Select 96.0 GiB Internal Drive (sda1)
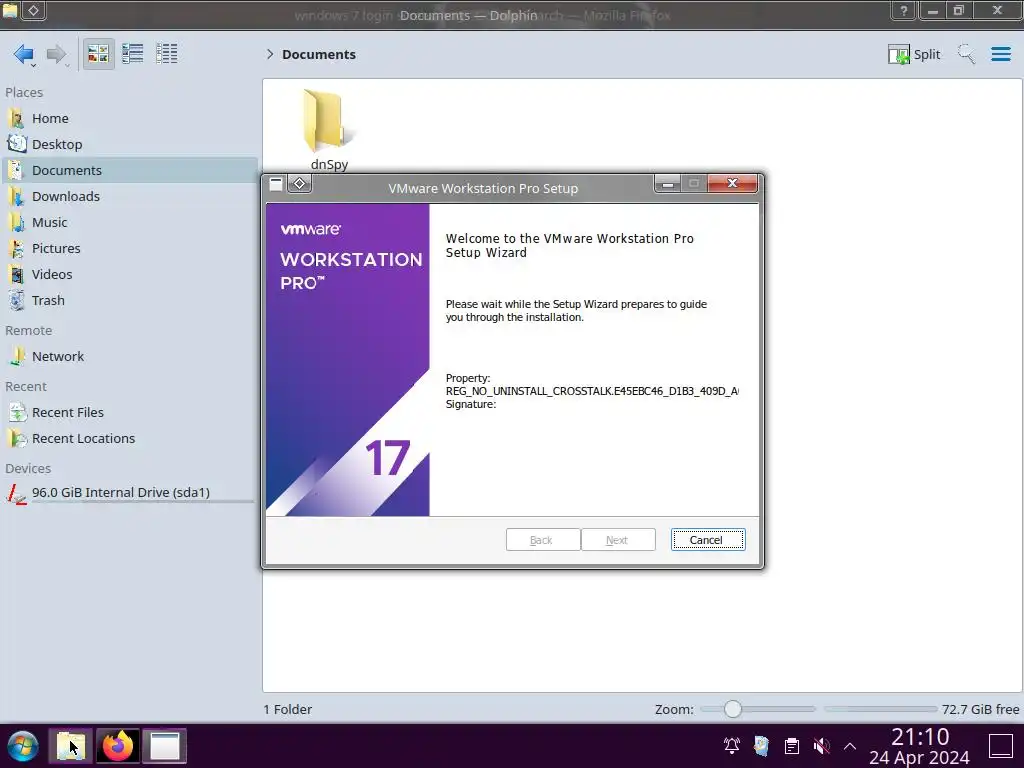Screen dimensions: 1024x768 click(129, 493)
